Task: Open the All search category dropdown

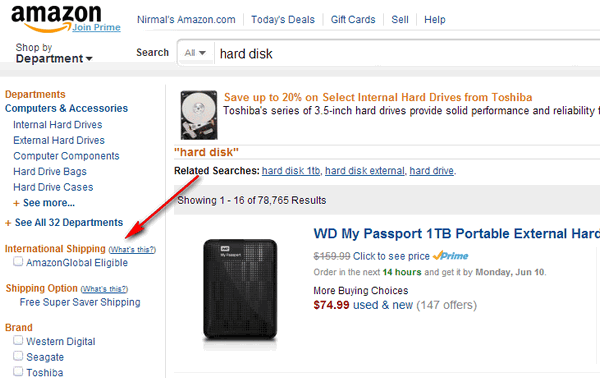Action: 195,53
